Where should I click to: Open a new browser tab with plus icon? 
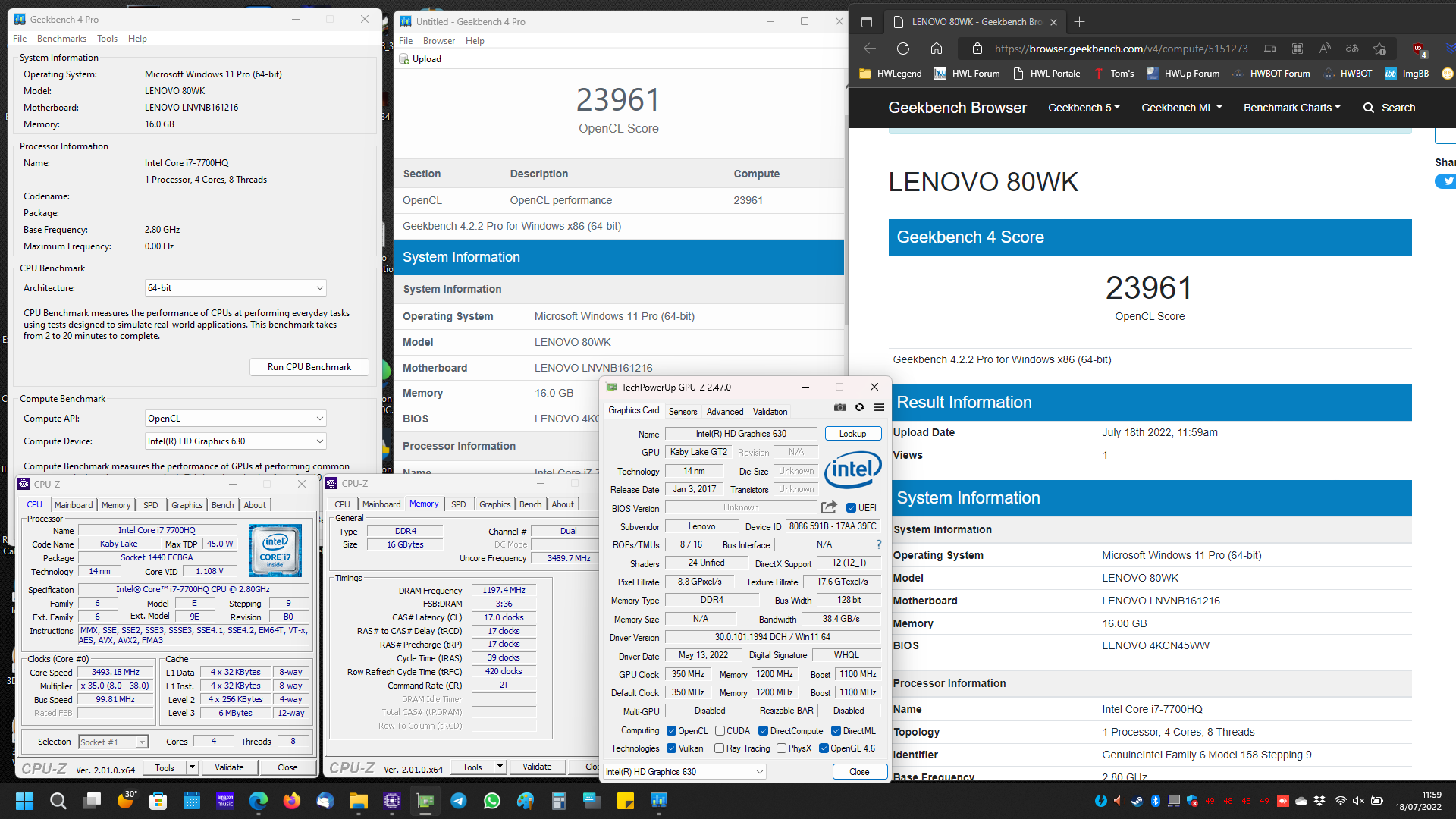[1080, 22]
